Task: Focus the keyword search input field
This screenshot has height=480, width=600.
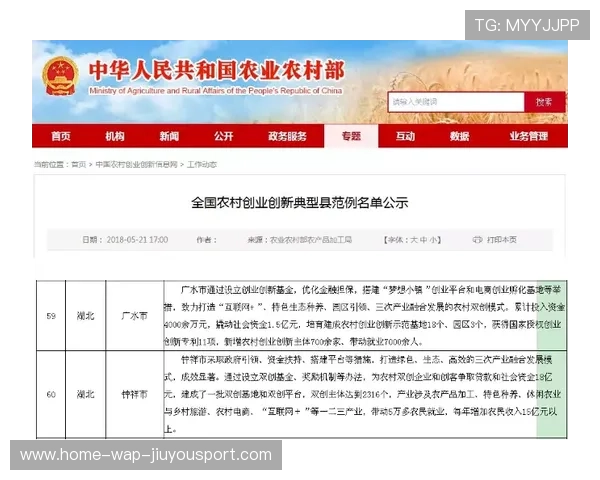Action: pyautogui.click(x=456, y=102)
